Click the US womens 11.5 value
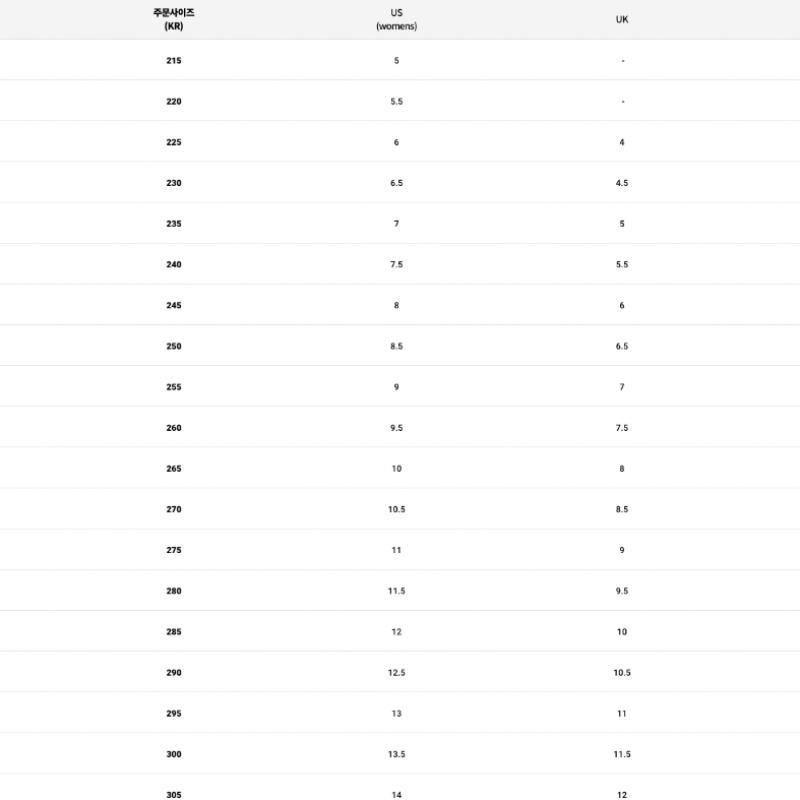Viewport: 800px width, 800px height. click(x=396, y=591)
